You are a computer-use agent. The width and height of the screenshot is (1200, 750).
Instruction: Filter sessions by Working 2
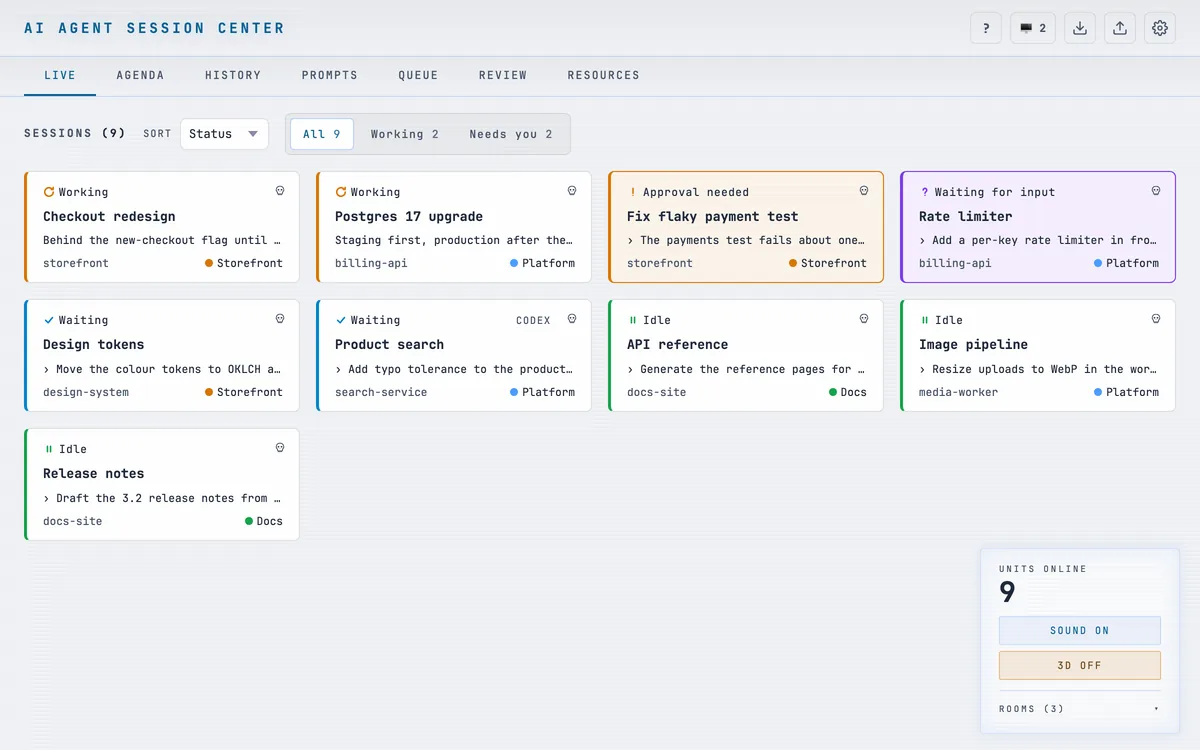405,134
